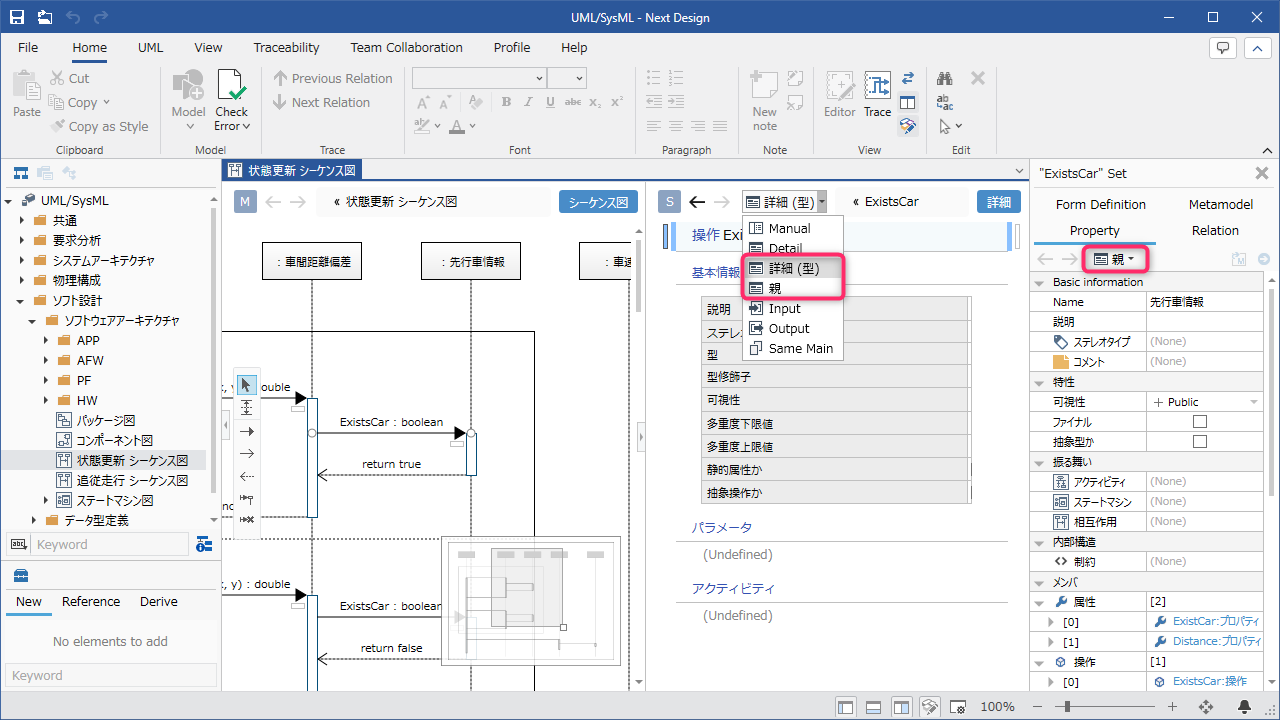The image size is (1280, 720).
Task: Click the model navigator tree icon
Action: 20,173
